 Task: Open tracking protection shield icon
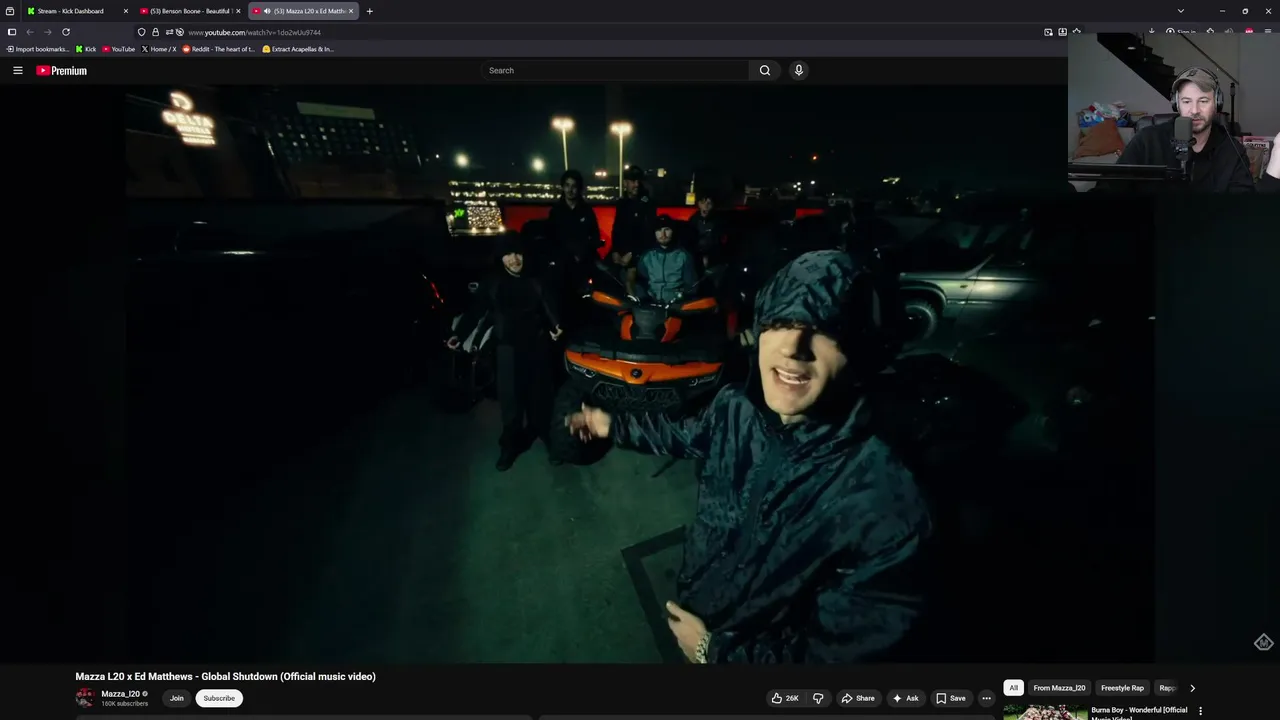[x=141, y=32]
